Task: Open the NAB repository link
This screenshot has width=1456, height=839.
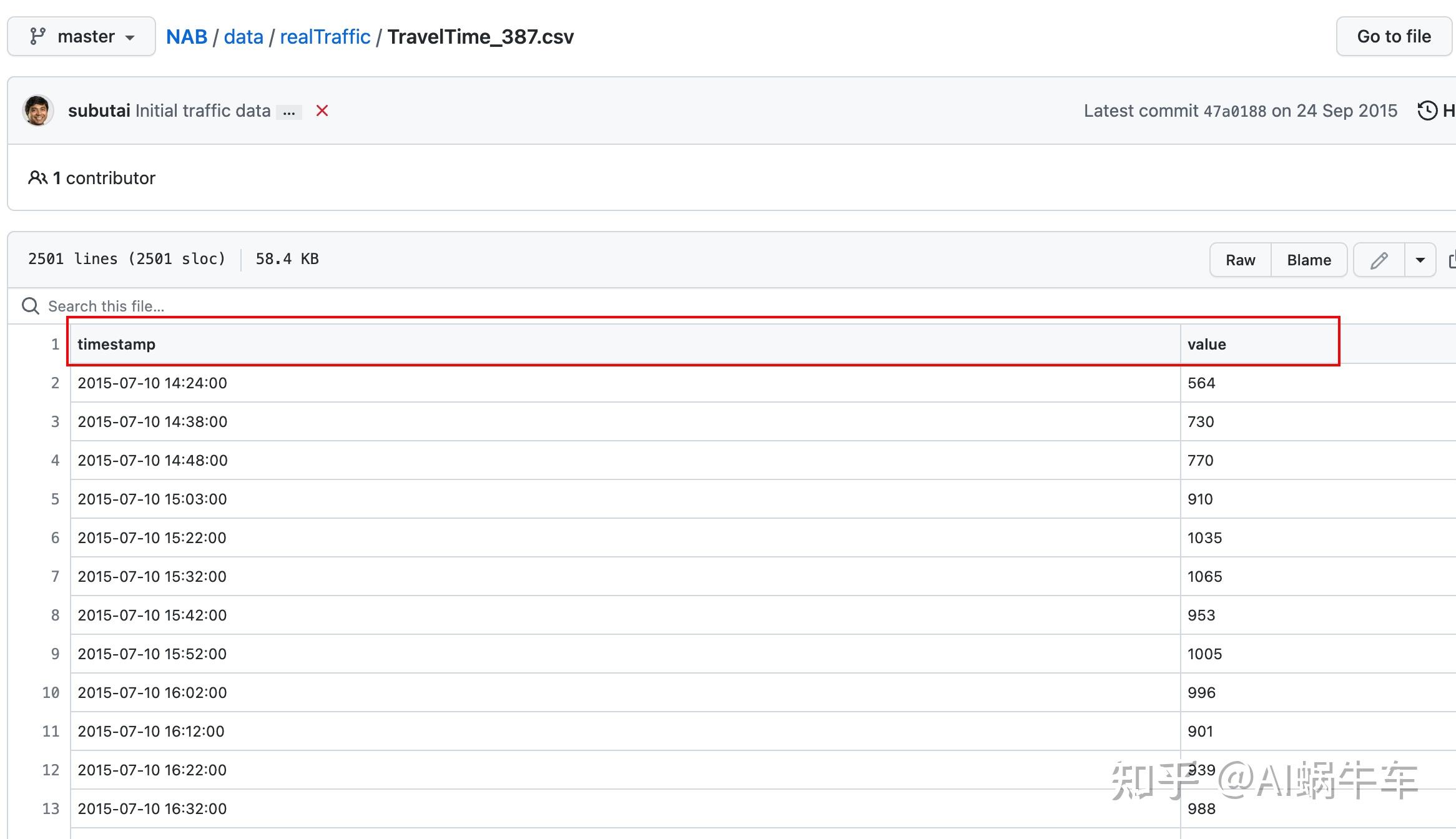Action: click(x=186, y=36)
